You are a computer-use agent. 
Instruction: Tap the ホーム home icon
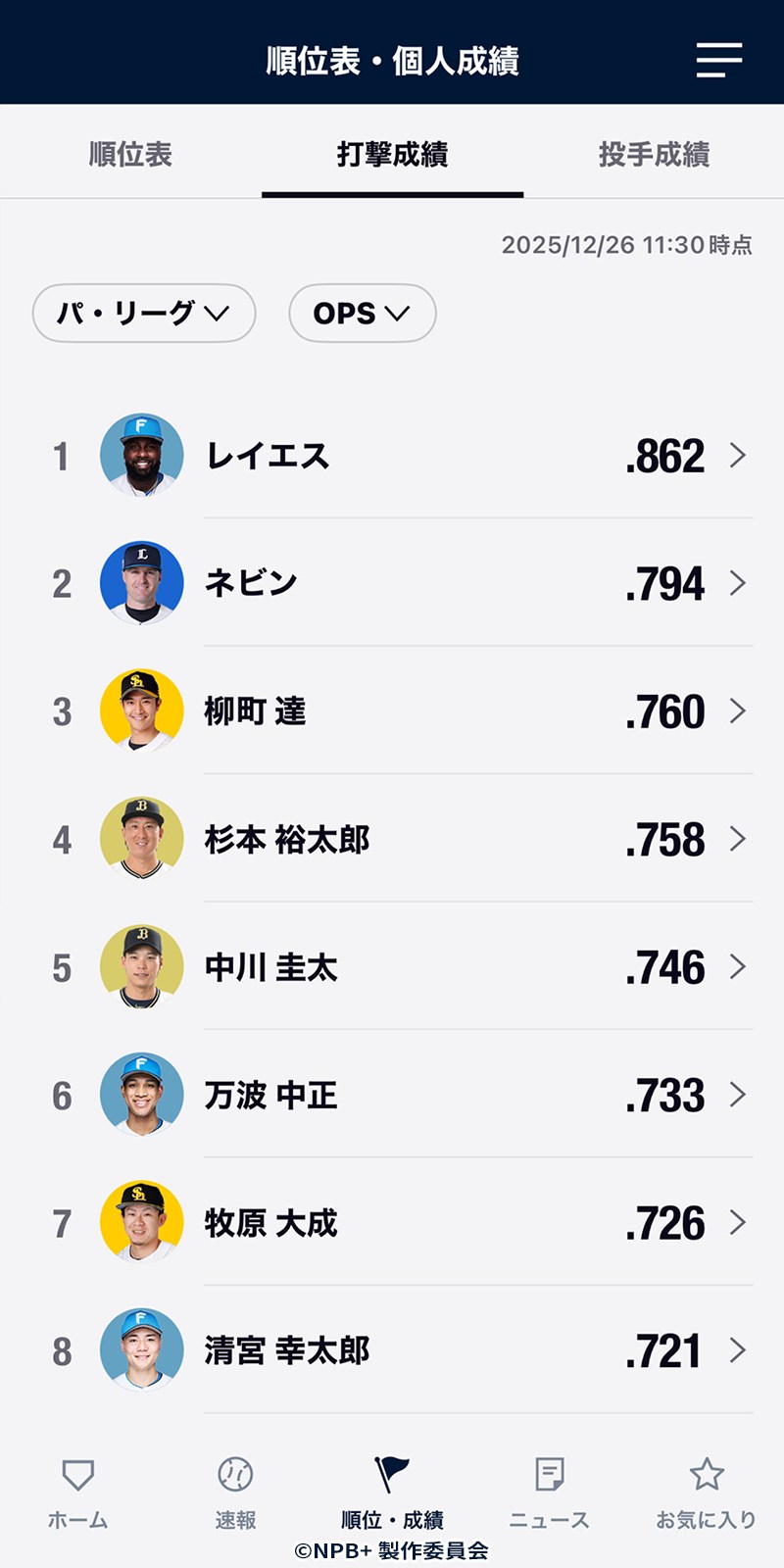point(77,1475)
